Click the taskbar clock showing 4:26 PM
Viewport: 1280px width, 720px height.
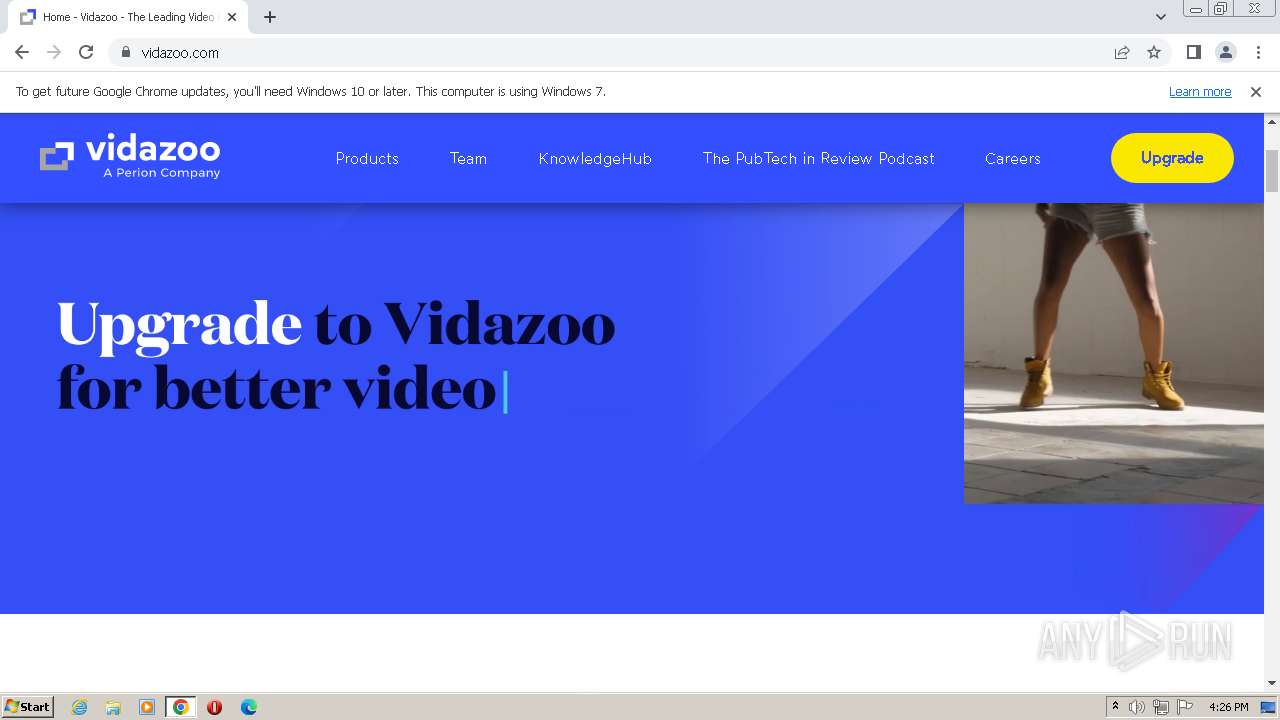coord(1228,707)
